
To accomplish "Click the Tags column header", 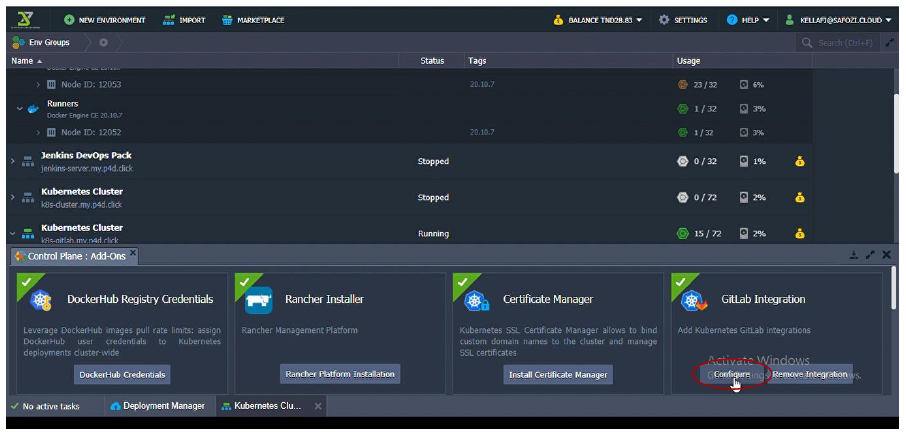I will [x=477, y=61].
